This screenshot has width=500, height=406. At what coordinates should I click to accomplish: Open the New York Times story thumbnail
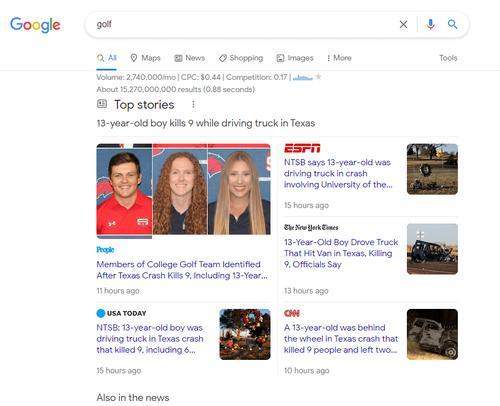[432, 249]
